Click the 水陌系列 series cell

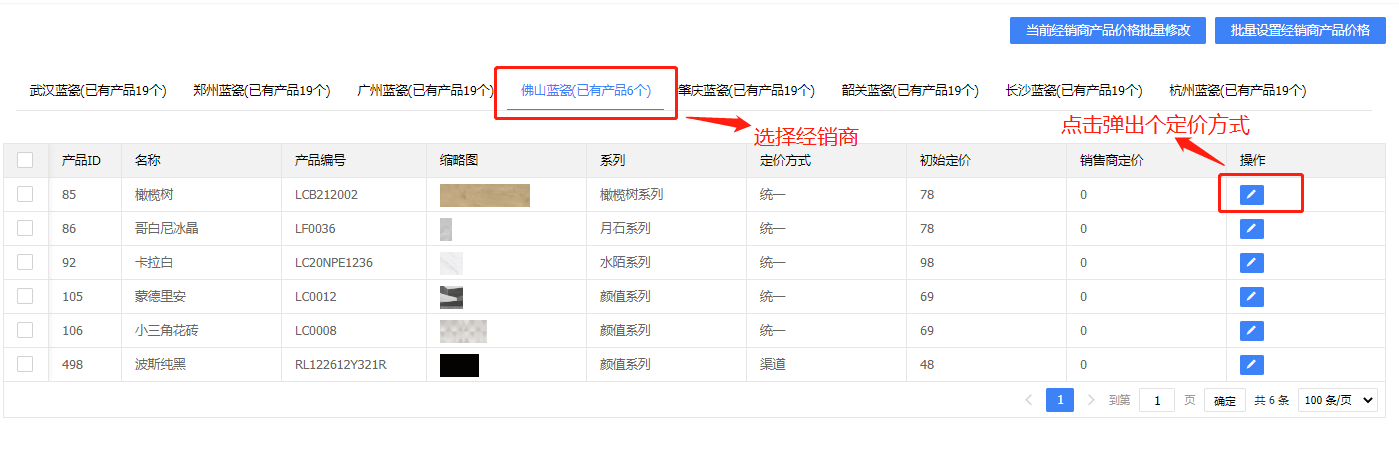point(625,263)
